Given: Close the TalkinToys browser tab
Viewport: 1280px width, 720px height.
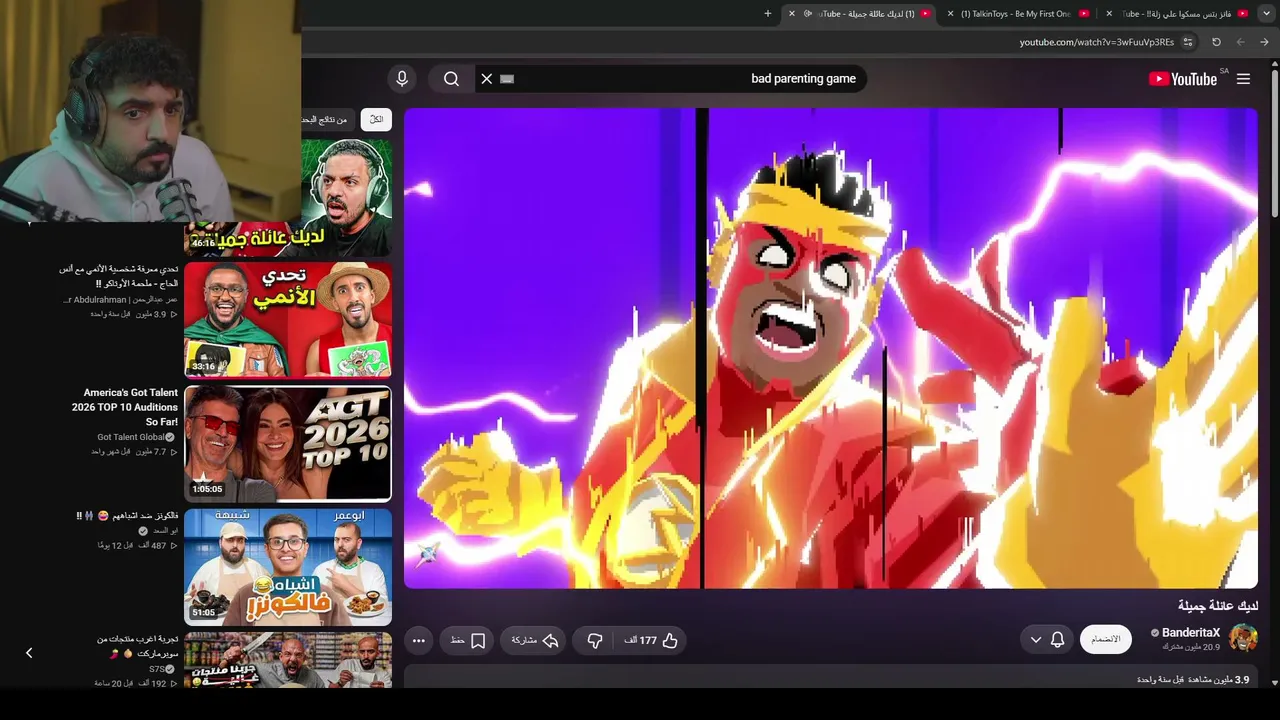Looking at the screenshot, I should coord(950,14).
